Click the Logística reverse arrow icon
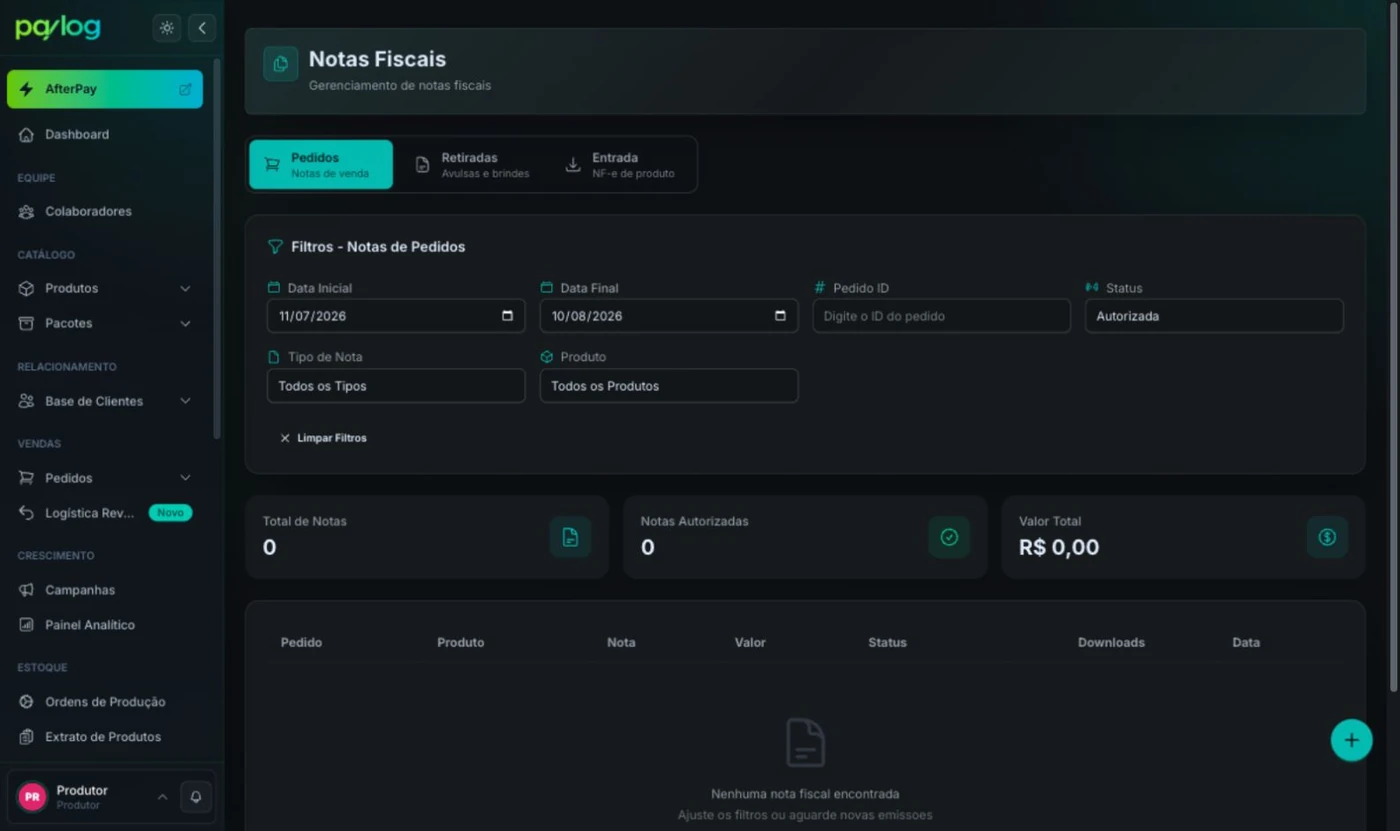Viewport: 1400px width, 831px height. point(26,513)
